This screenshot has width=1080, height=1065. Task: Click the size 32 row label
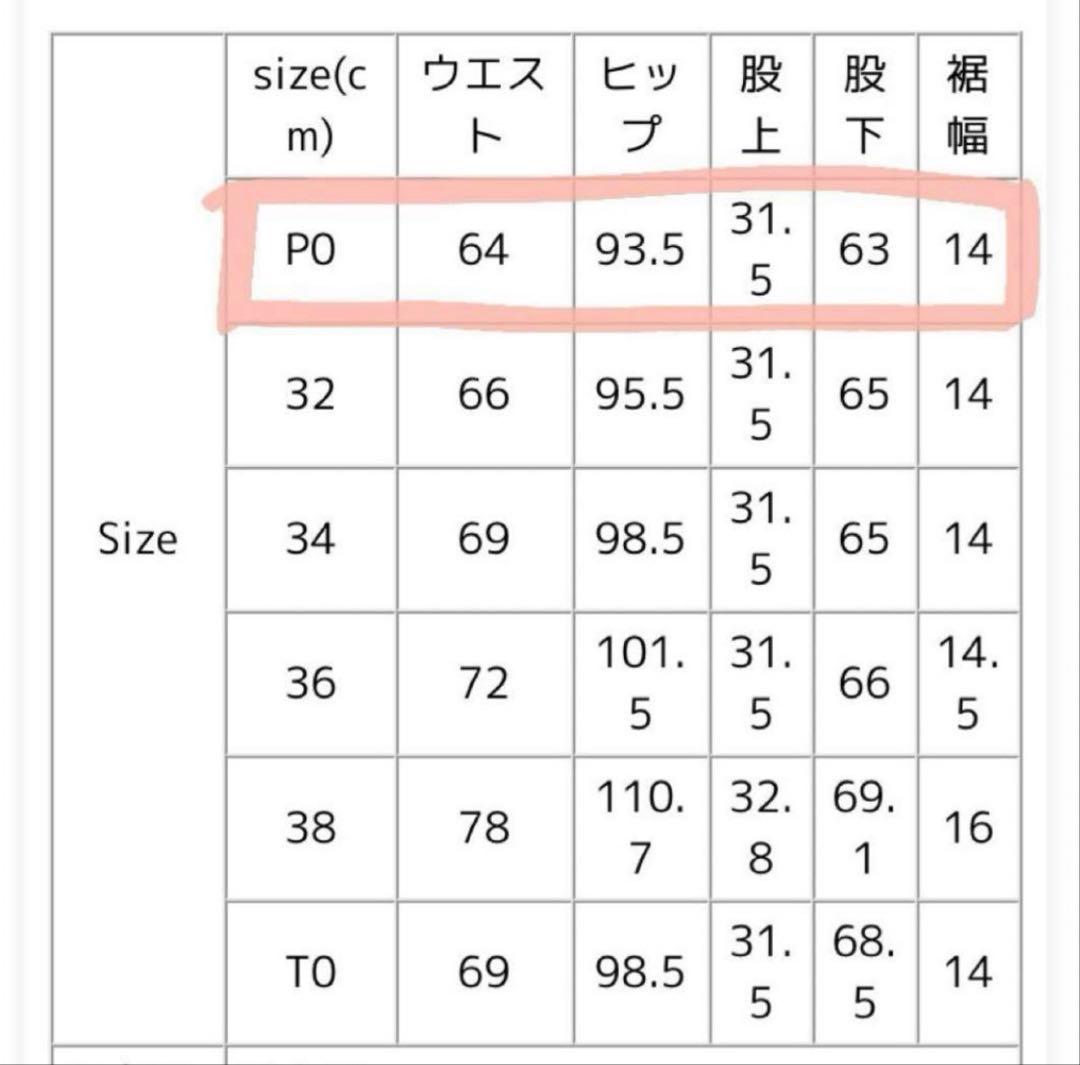point(311,395)
